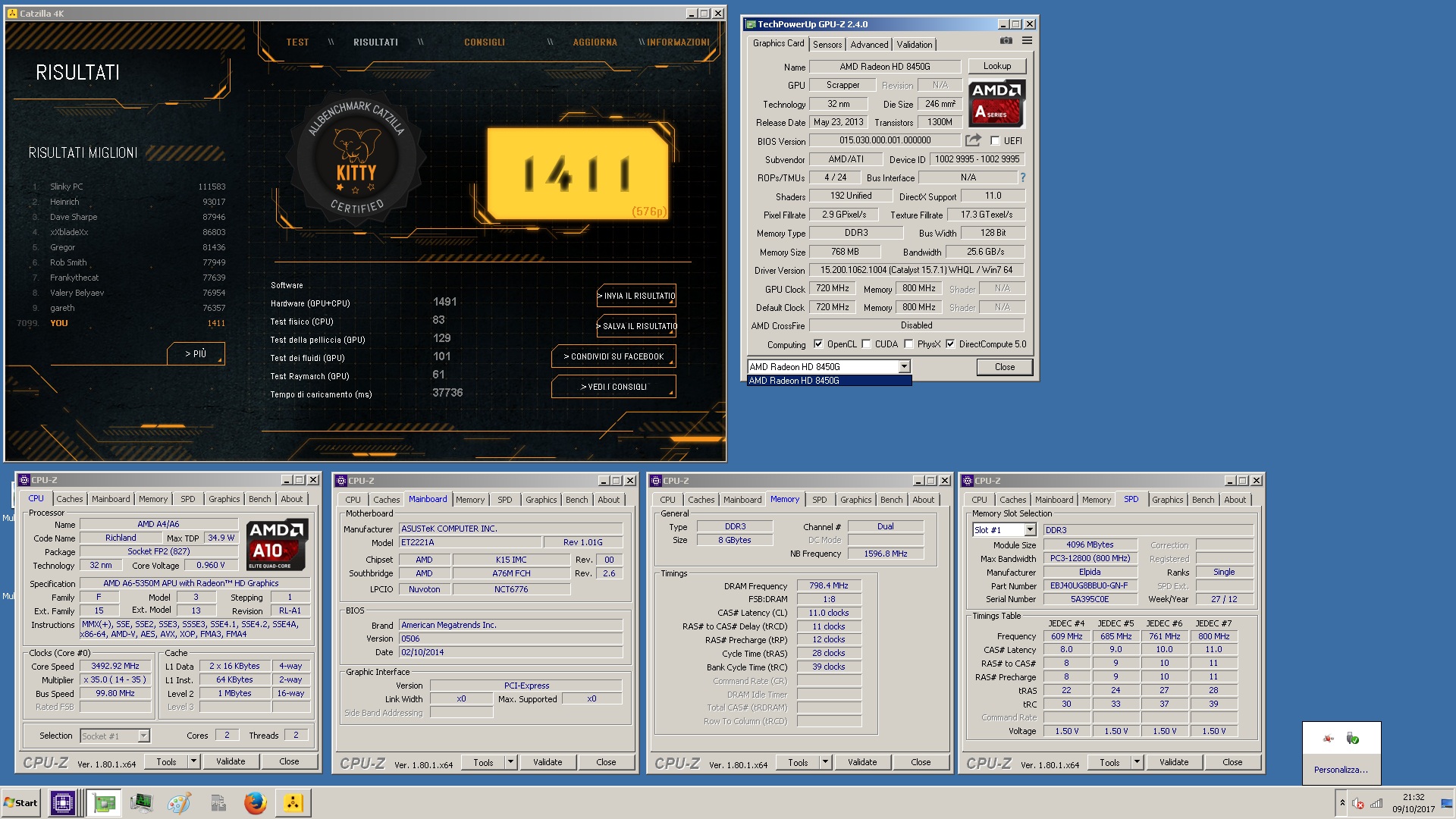Click 'Slinky PC' top result row
The height and width of the screenshot is (819, 1456).
pos(129,187)
